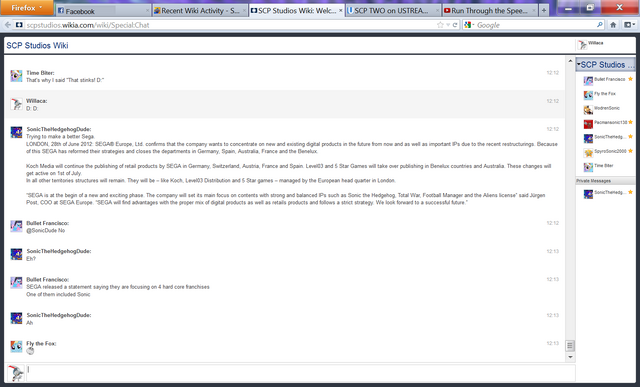The height and width of the screenshot is (387, 640).
Task: Select Fly the Fox in user list
Action: tap(606, 94)
